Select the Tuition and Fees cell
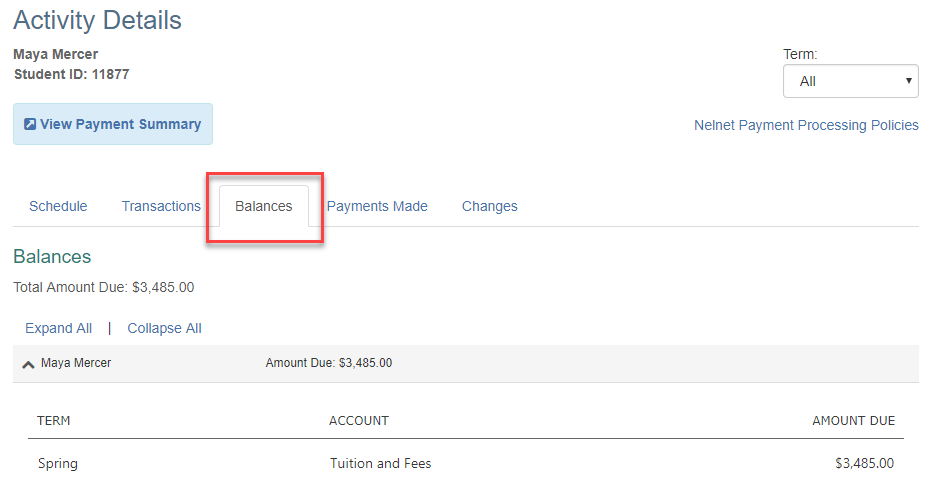This screenshot has height=497, width=934. 381,464
